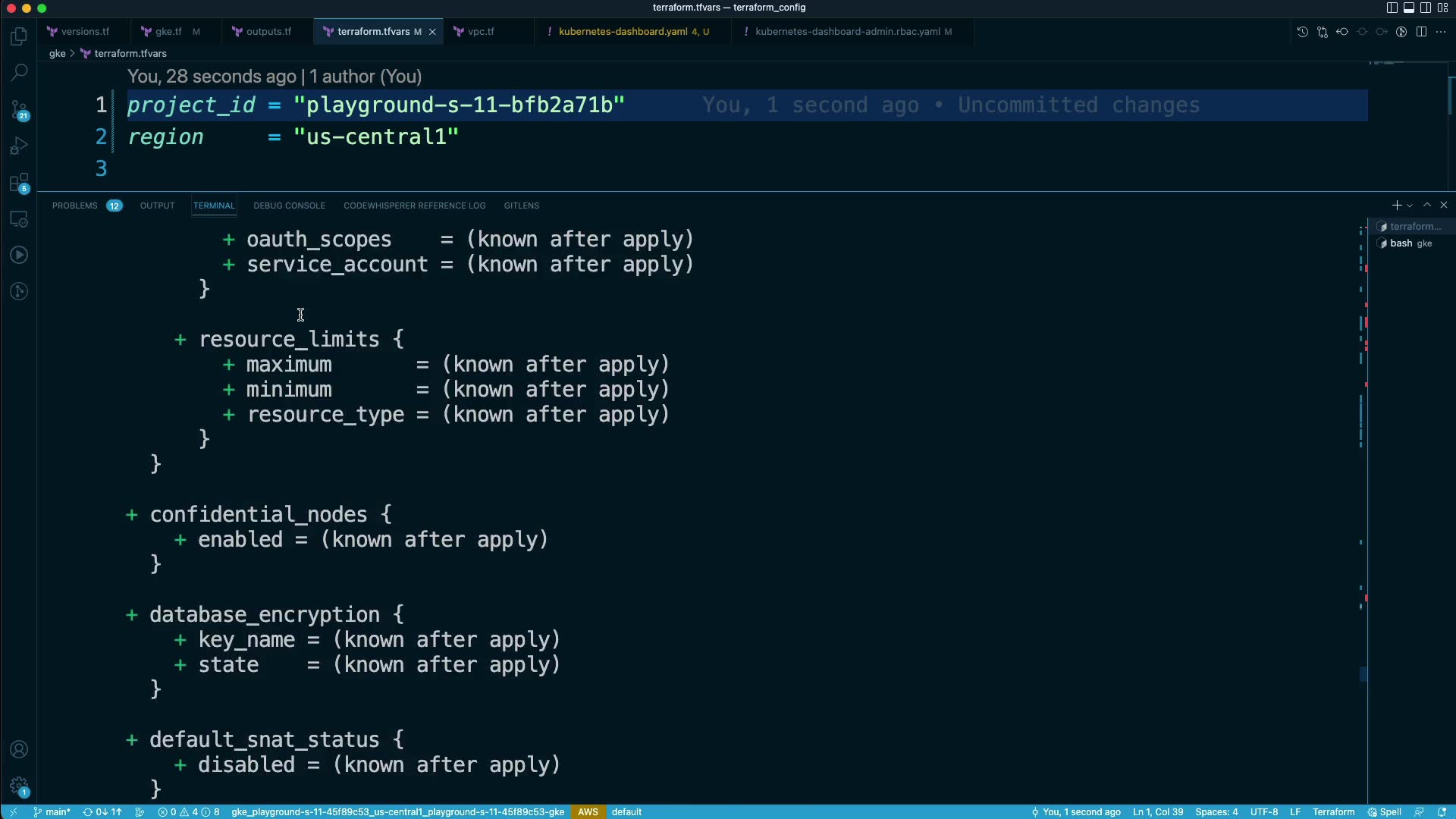Open Accounts menu in activity bar
This screenshot has width=1456, height=819.
19,749
